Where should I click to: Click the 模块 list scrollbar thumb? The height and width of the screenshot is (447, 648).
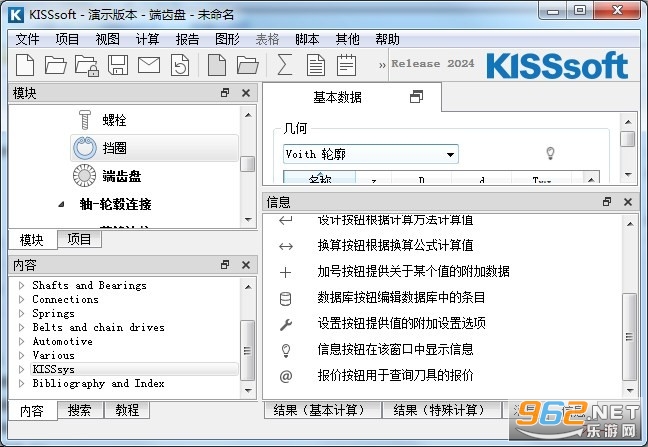(x=248, y=164)
